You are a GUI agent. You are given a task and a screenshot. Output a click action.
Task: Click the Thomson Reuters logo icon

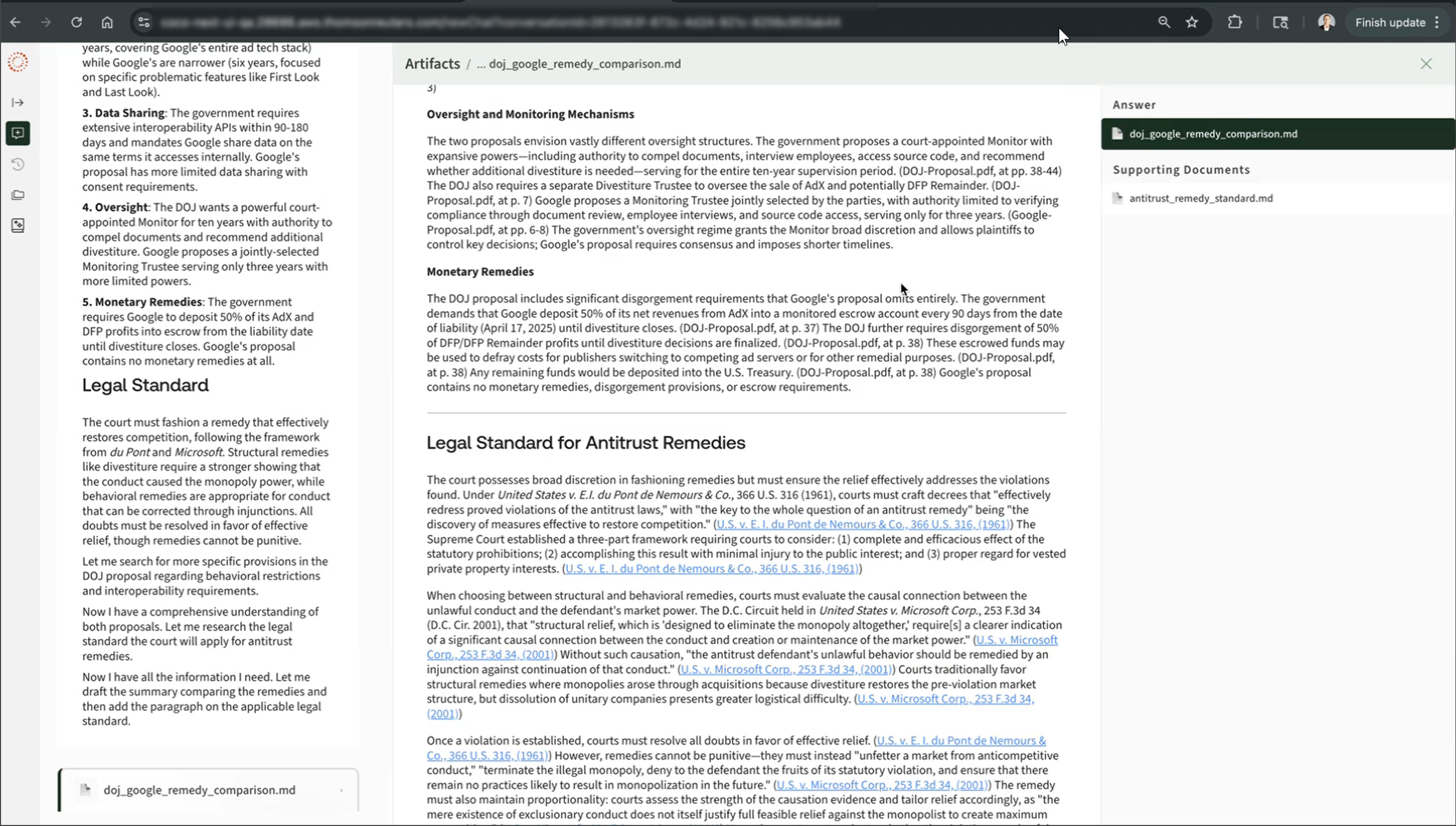(18, 62)
